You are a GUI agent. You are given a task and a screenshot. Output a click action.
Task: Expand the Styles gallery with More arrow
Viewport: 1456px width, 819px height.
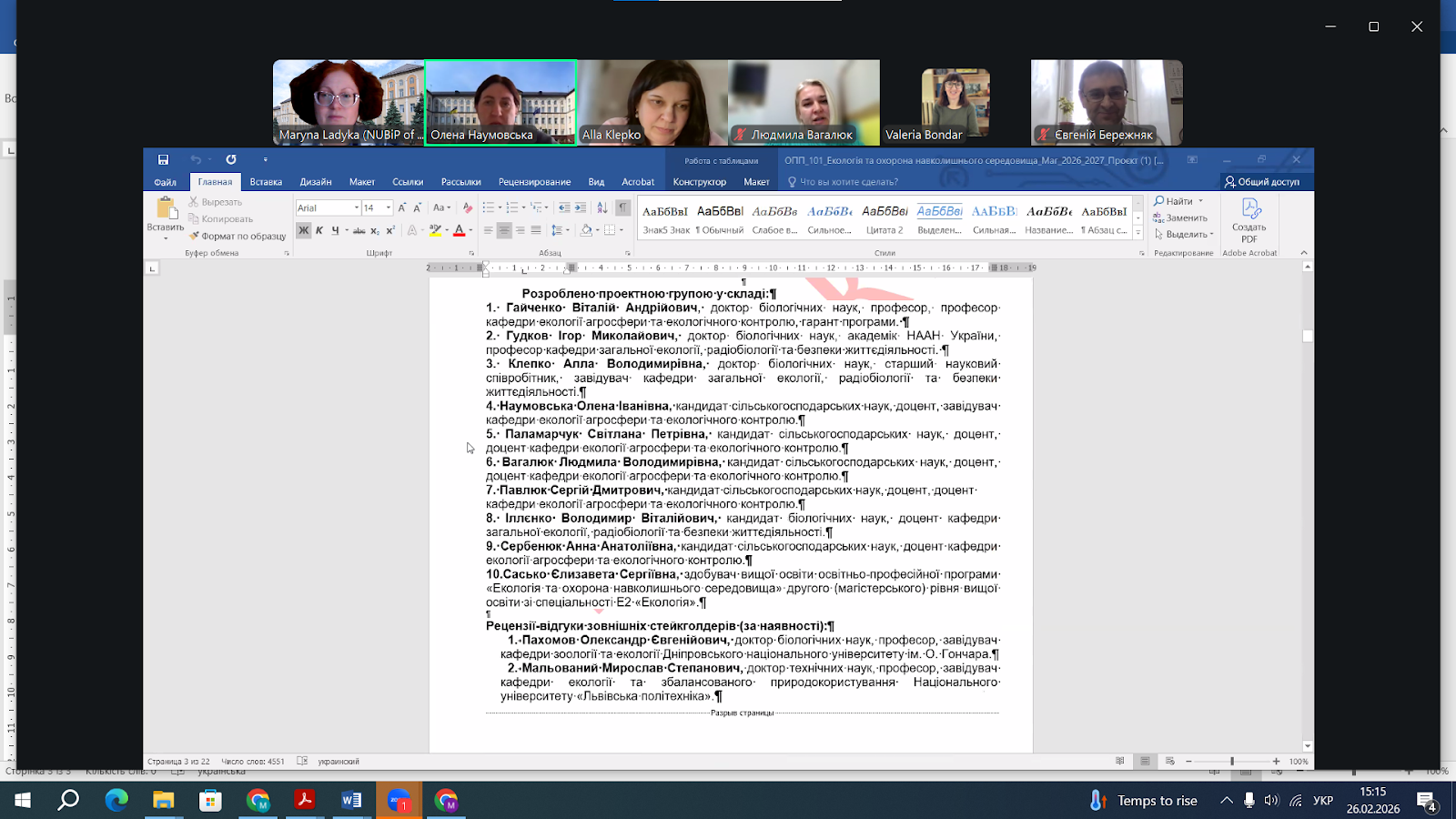(1137, 234)
